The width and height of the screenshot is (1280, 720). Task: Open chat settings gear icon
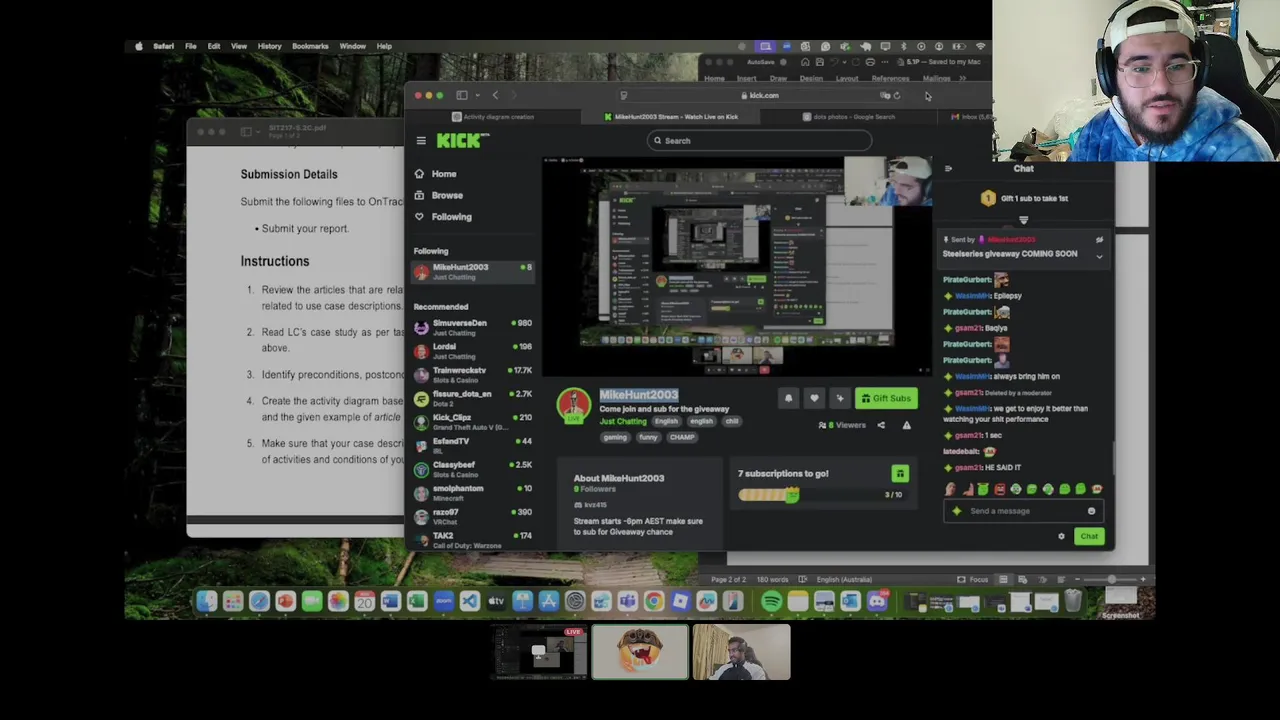click(1061, 537)
